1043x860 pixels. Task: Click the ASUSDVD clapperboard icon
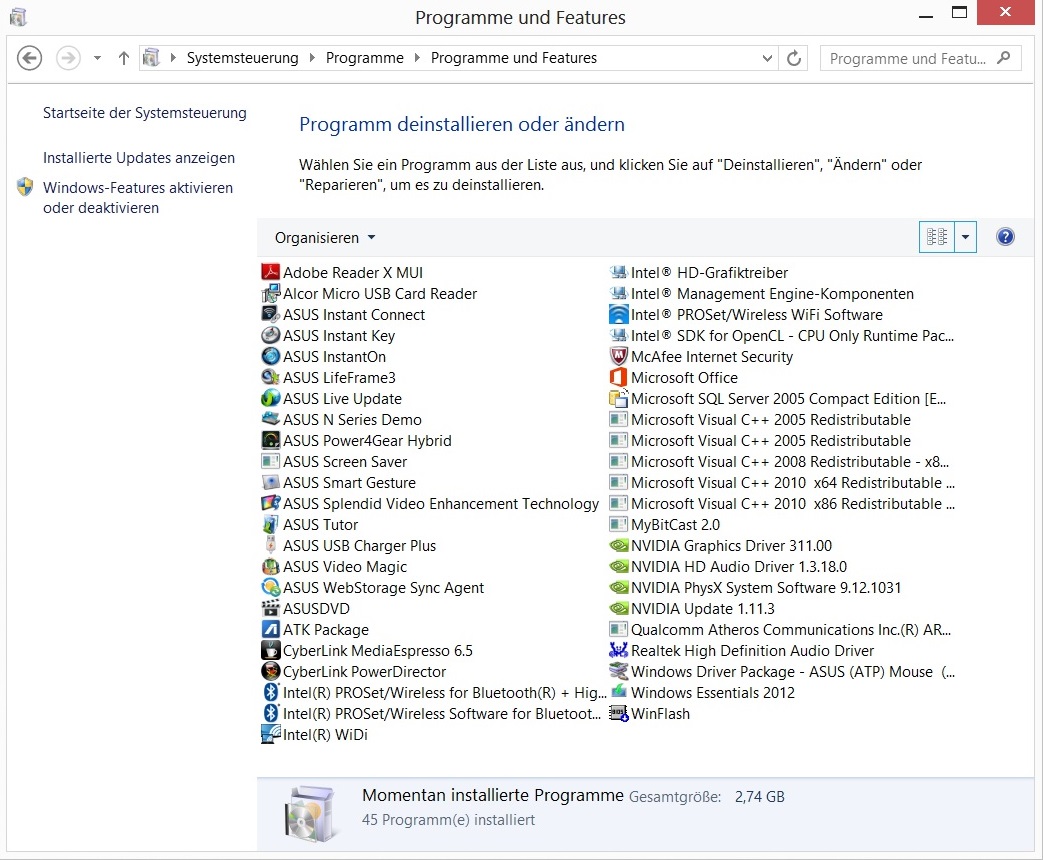[270, 608]
